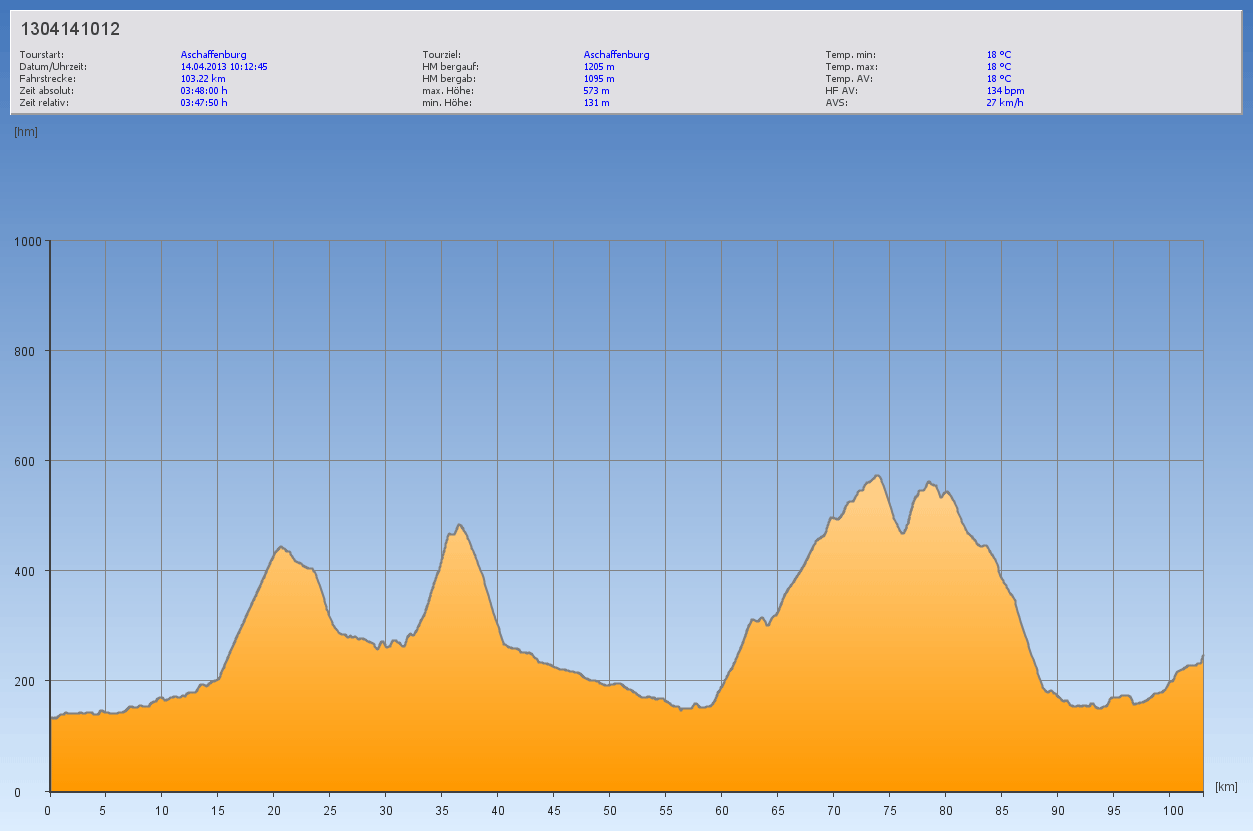Screen dimensions: 1253x831
Task: Select the HM bergab value 1095 m
Action: (599, 78)
